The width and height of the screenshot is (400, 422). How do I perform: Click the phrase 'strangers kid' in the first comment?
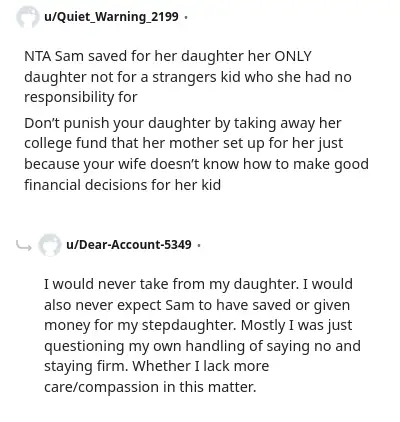pos(196,77)
